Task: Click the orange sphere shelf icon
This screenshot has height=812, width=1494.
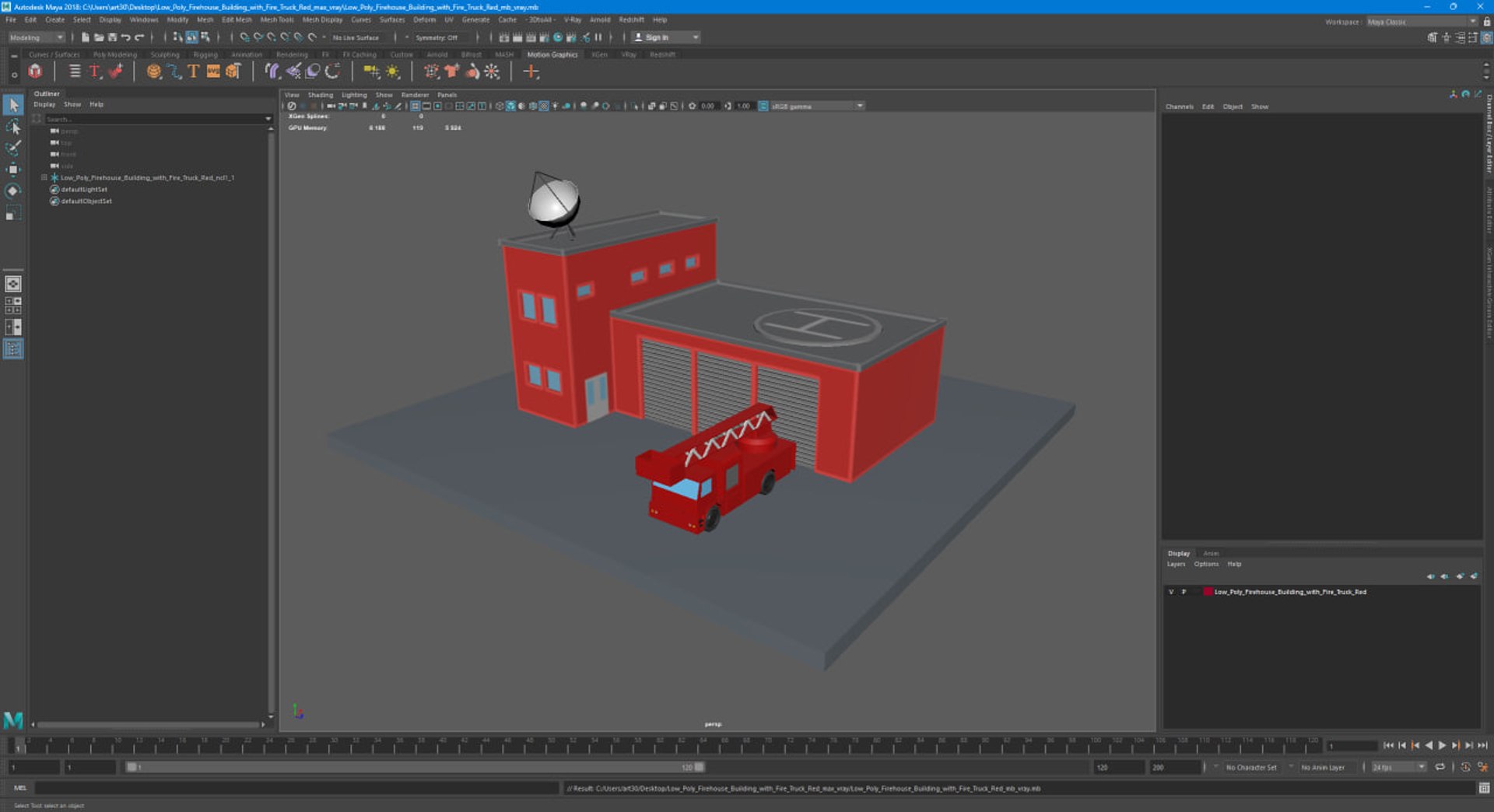Action: click(x=154, y=72)
